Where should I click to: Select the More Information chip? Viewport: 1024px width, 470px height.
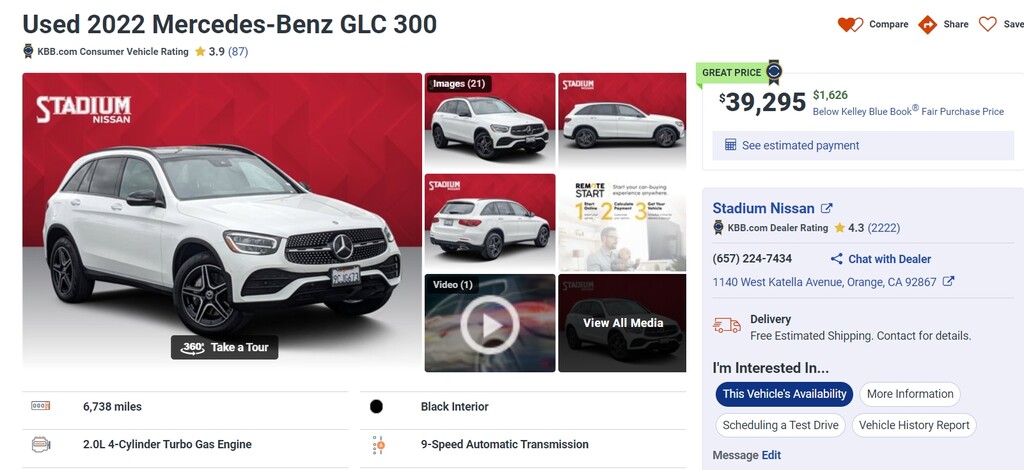click(910, 394)
